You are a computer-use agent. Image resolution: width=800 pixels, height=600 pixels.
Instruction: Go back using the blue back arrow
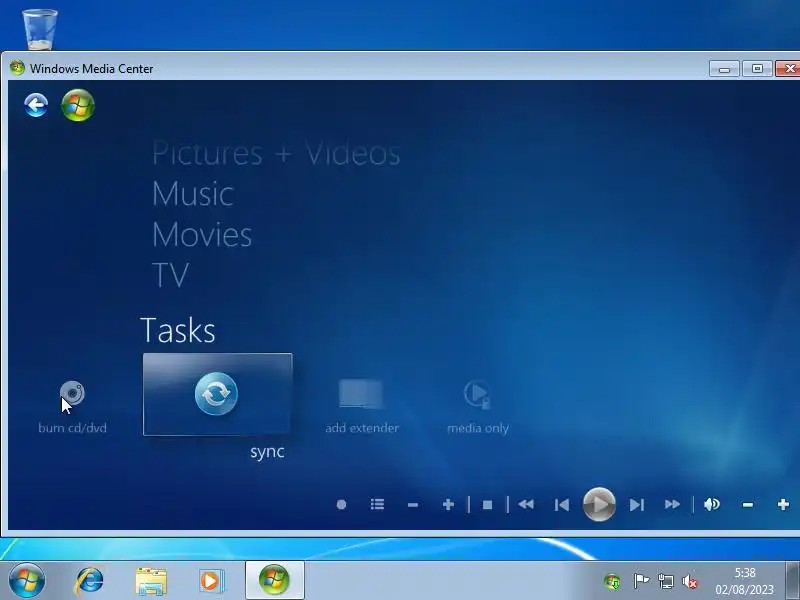36,105
